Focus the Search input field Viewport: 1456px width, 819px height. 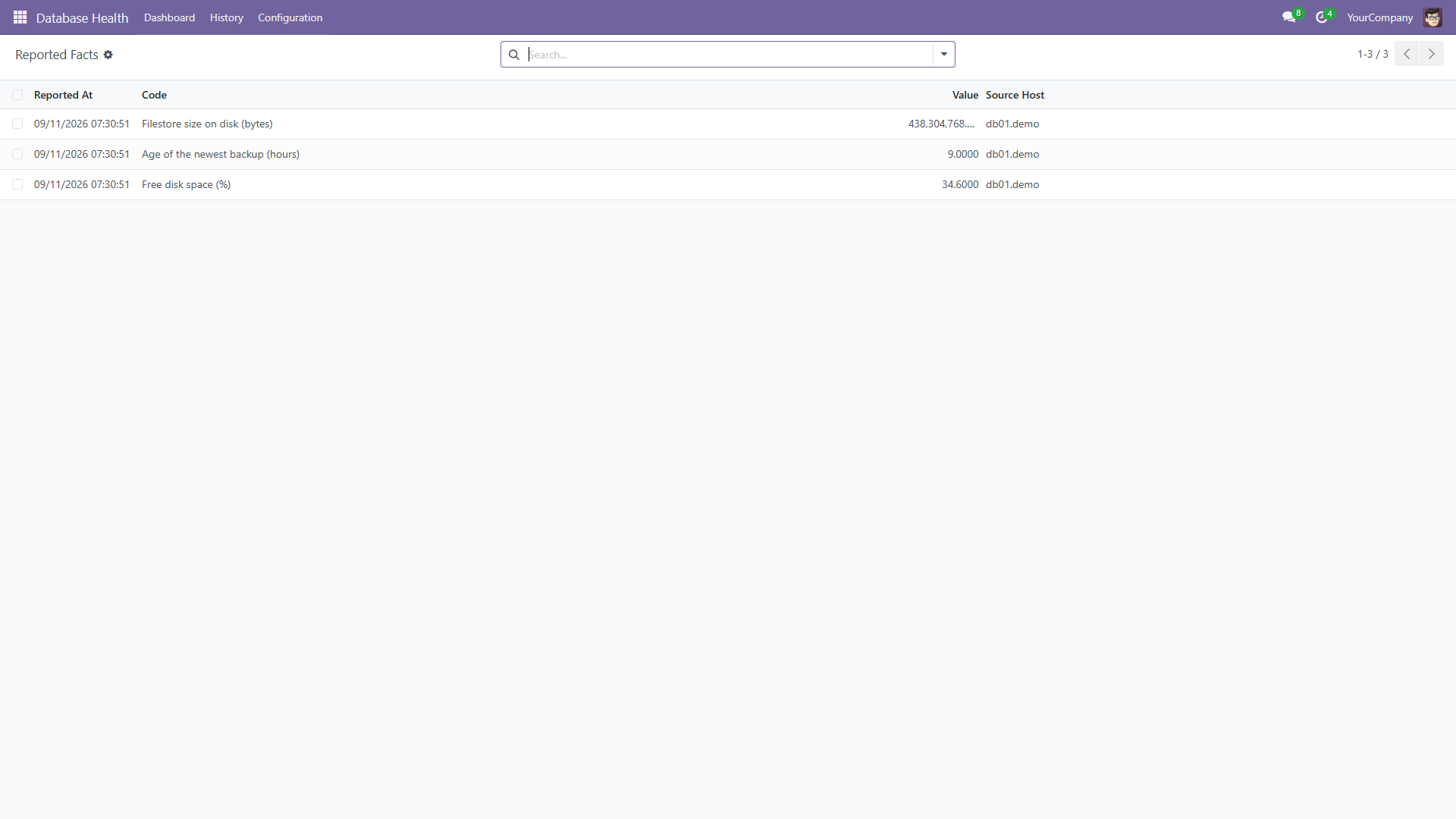point(728,55)
